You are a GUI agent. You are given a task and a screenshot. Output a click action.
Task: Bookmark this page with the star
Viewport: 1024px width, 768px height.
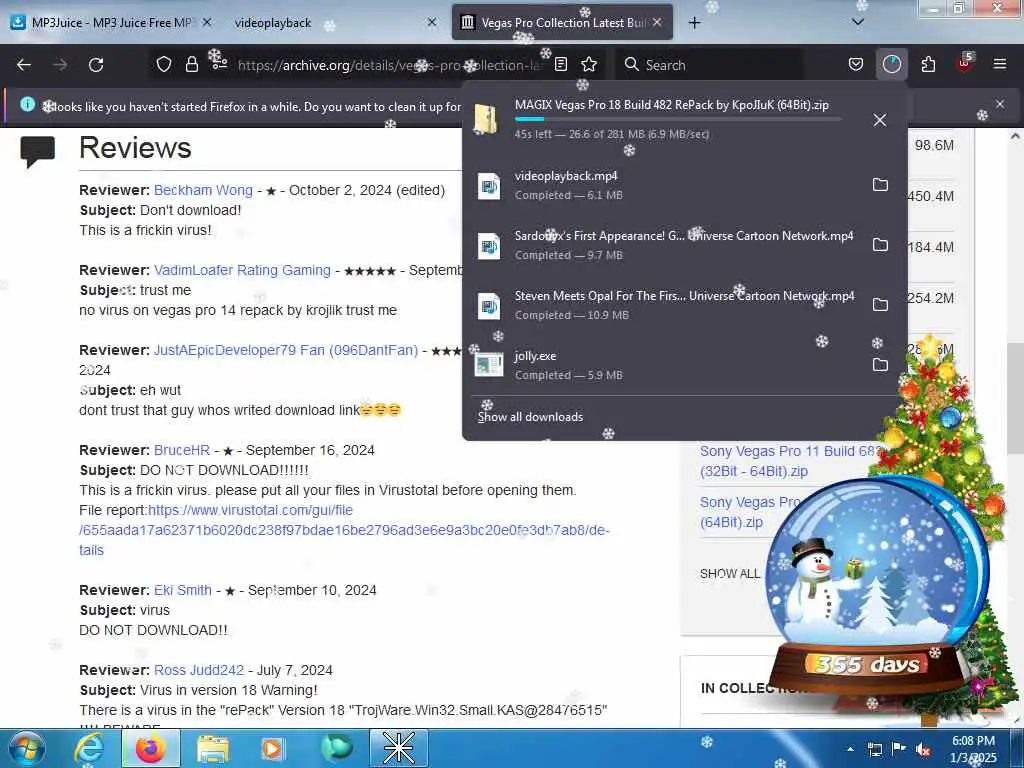tap(589, 64)
